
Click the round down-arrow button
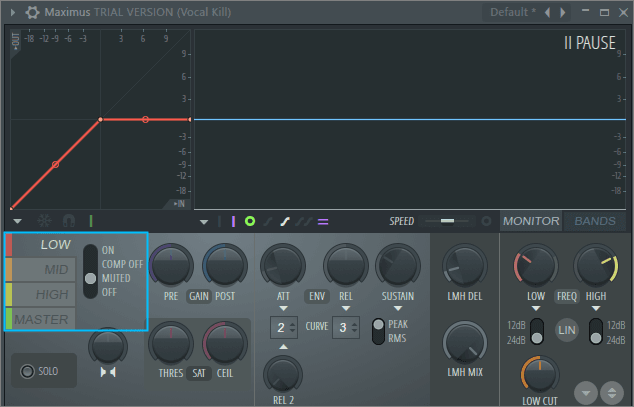584,391
